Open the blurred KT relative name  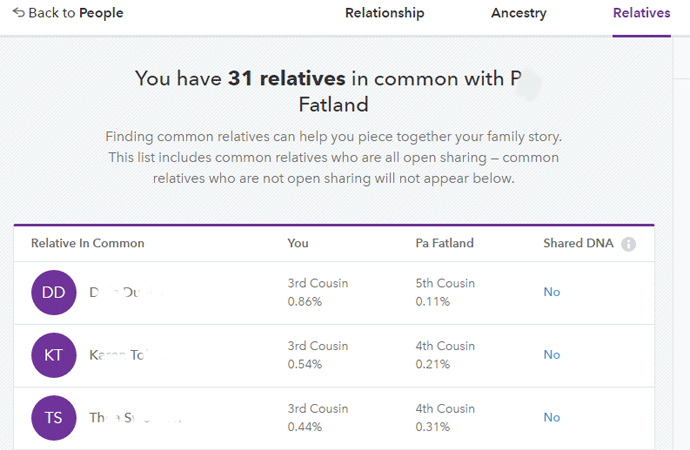tap(128, 355)
